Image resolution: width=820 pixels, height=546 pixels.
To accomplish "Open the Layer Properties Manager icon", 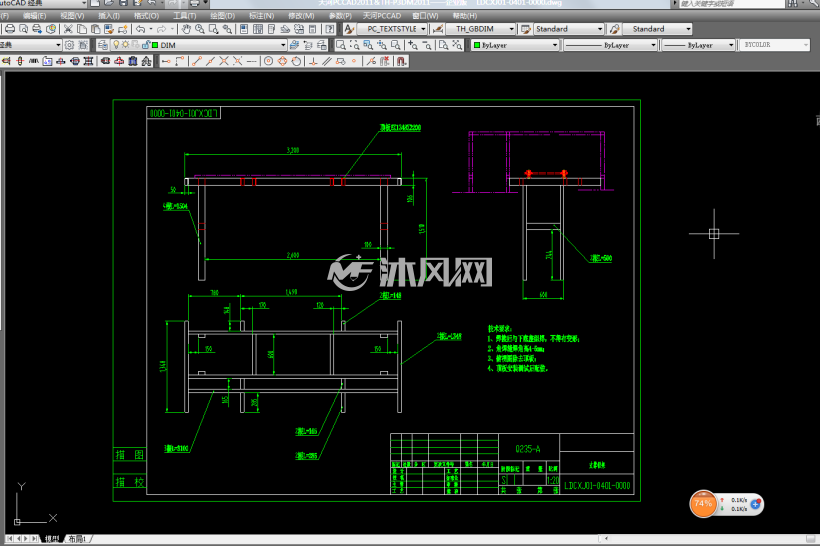I will [x=102, y=45].
